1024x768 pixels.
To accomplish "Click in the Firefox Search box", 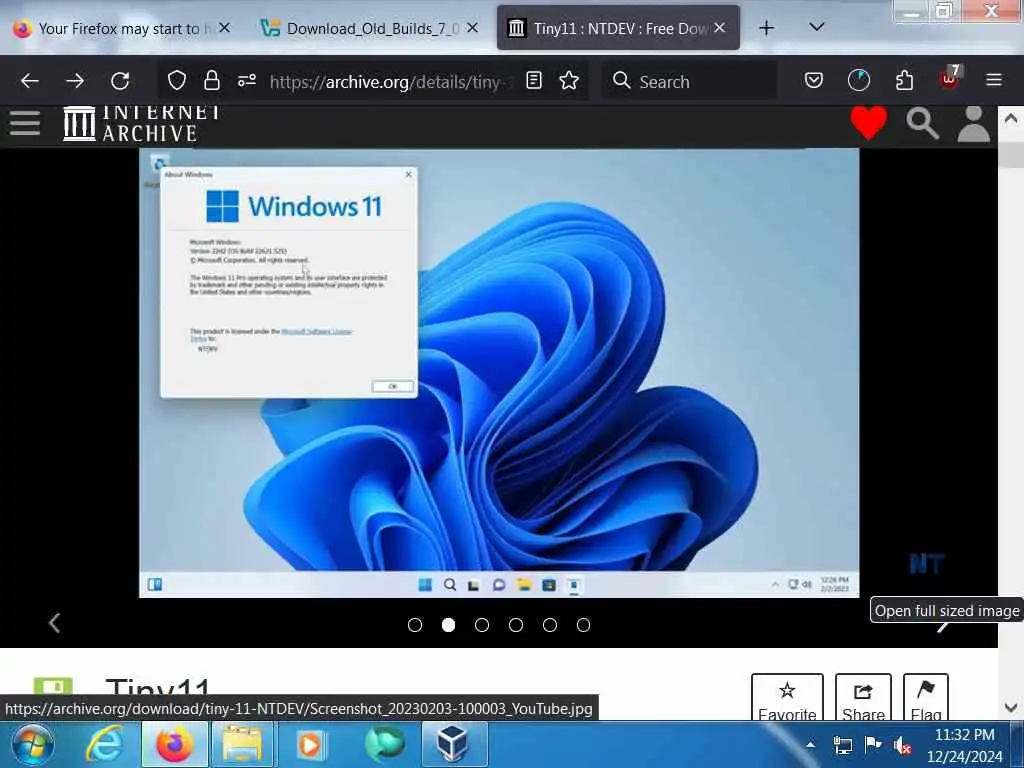I will point(689,81).
